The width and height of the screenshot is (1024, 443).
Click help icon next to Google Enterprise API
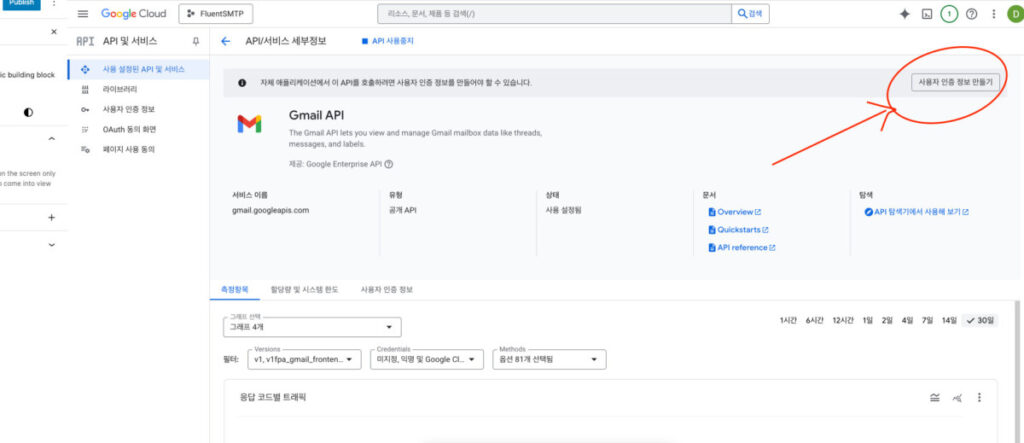[x=389, y=165]
